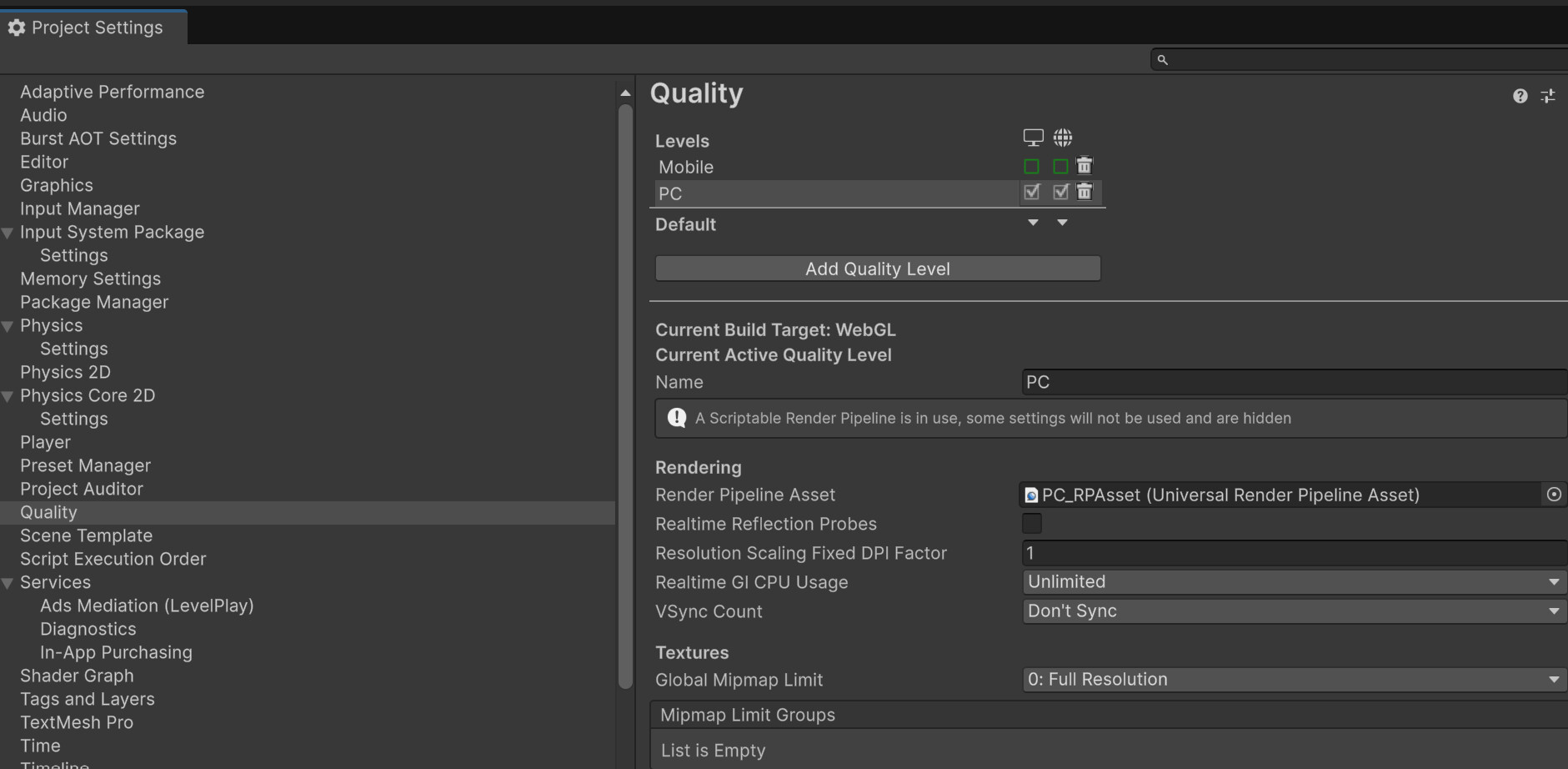Screen dimensions: 1568x769
Task: Delete the PC quality level
Action: 1084,192
